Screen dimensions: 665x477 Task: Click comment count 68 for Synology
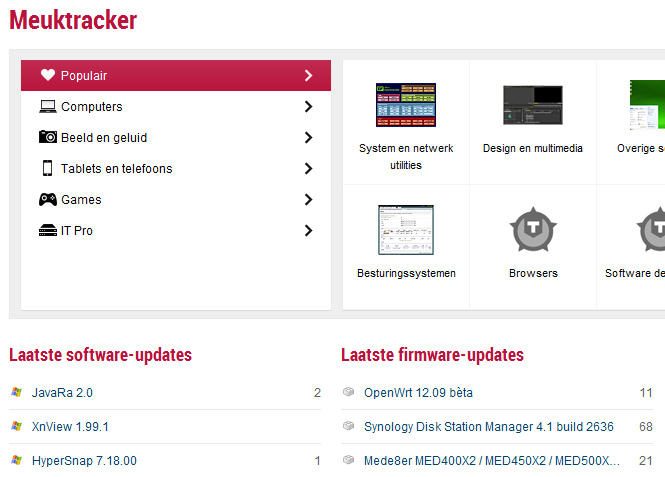[x=646, y=427]
